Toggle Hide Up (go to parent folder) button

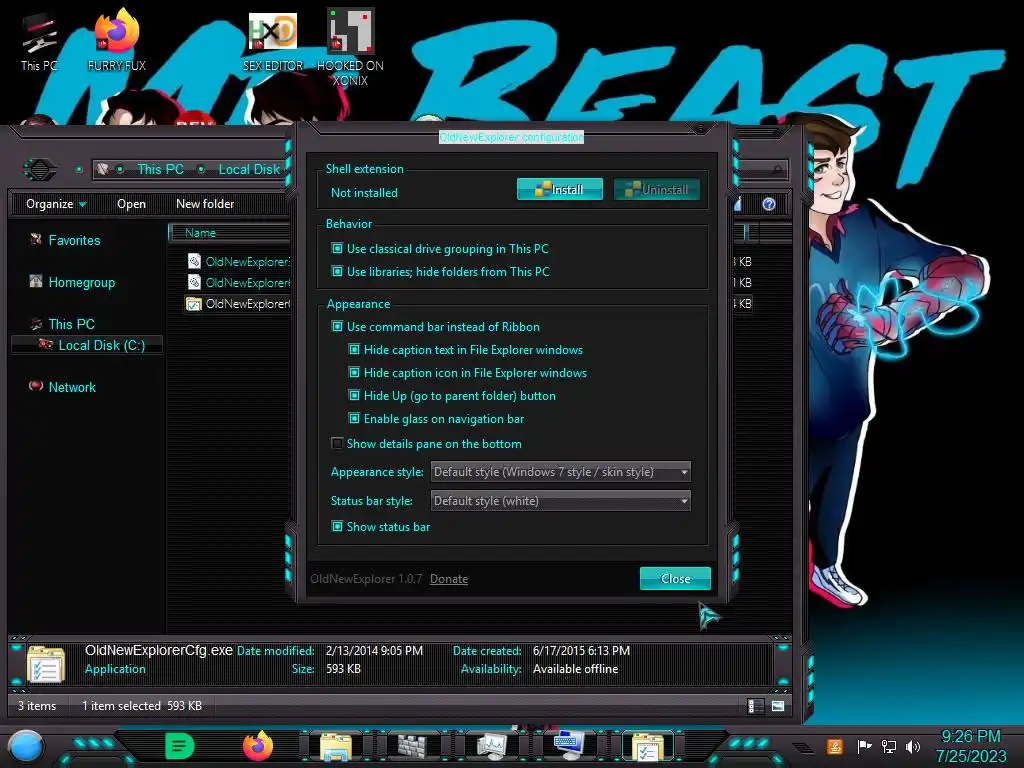354,396
